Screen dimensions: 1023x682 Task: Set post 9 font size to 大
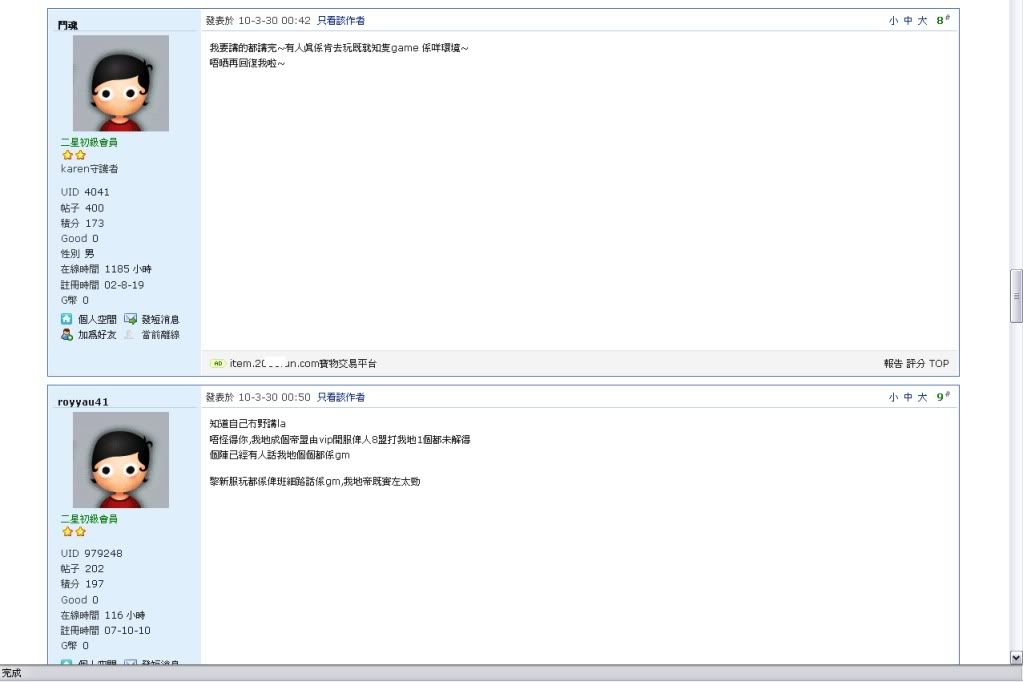(922, 397)
